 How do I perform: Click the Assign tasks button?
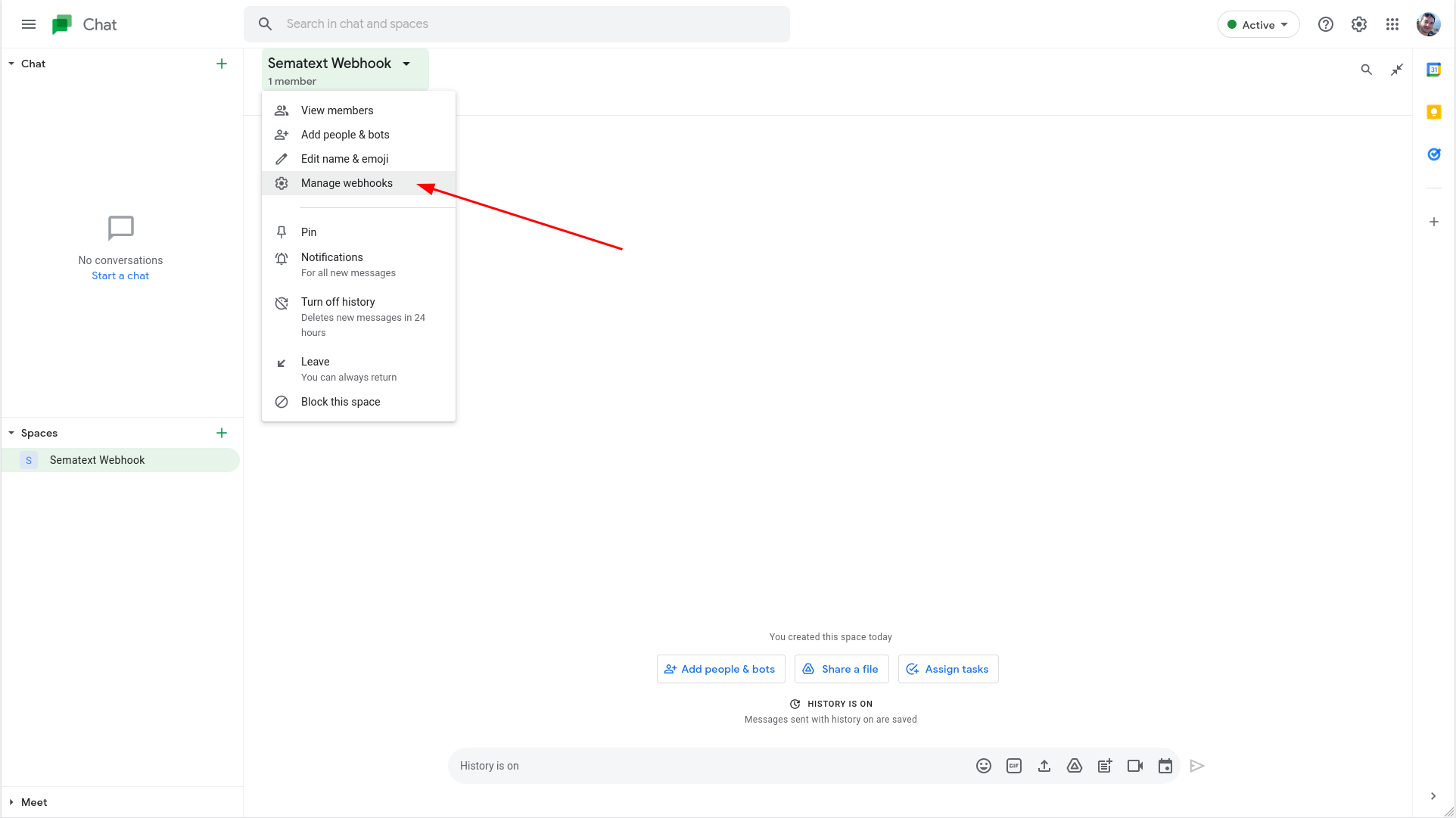[948, 669]
